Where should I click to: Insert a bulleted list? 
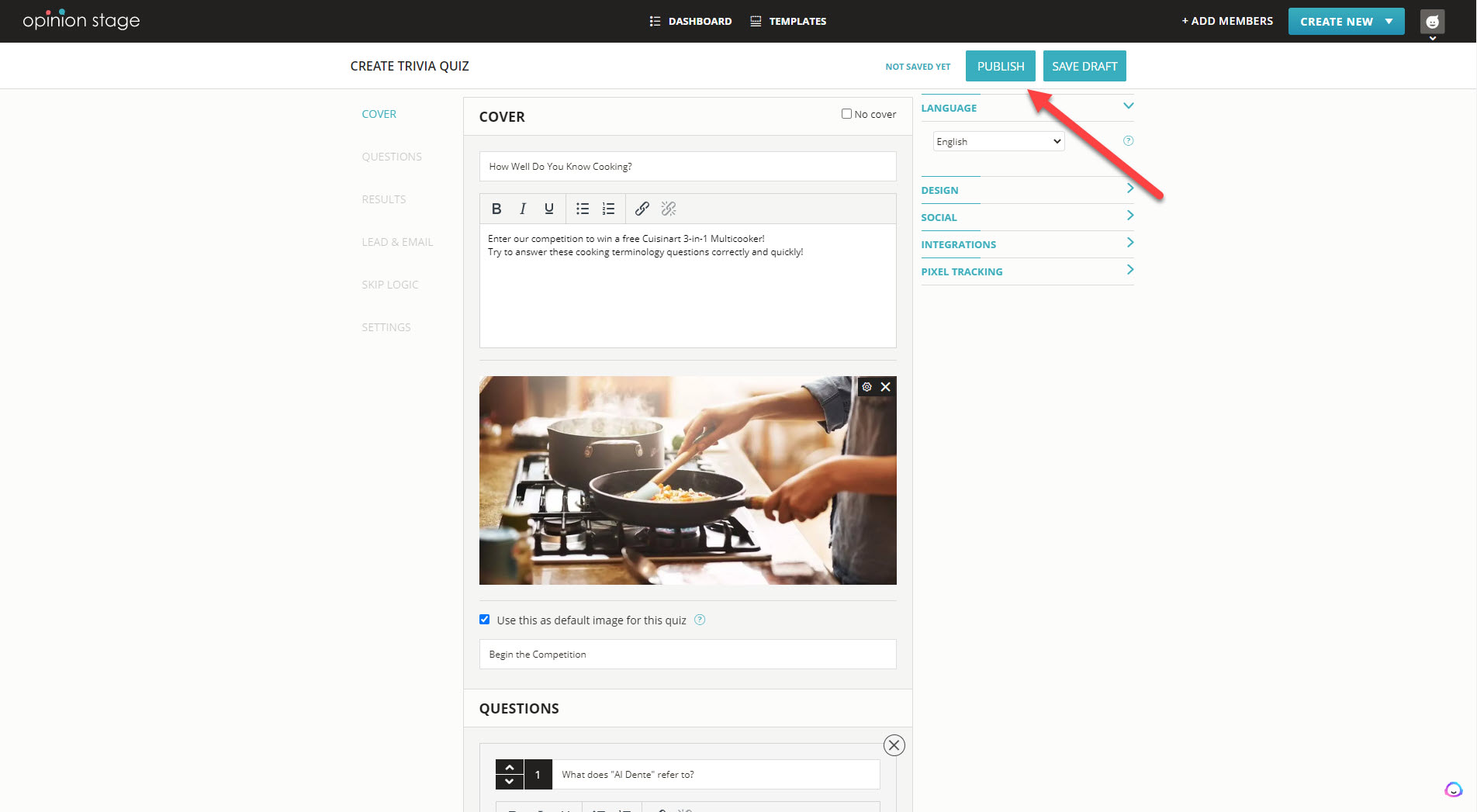583,209
